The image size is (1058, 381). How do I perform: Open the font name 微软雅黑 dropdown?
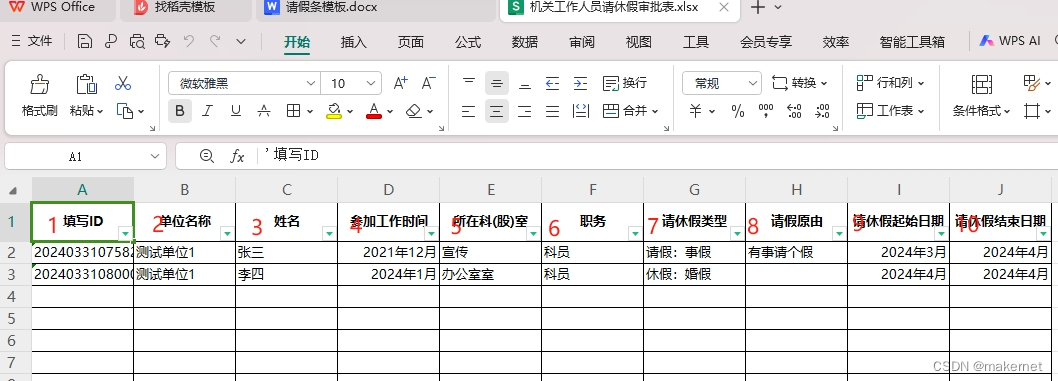click(x=310, y=83)
